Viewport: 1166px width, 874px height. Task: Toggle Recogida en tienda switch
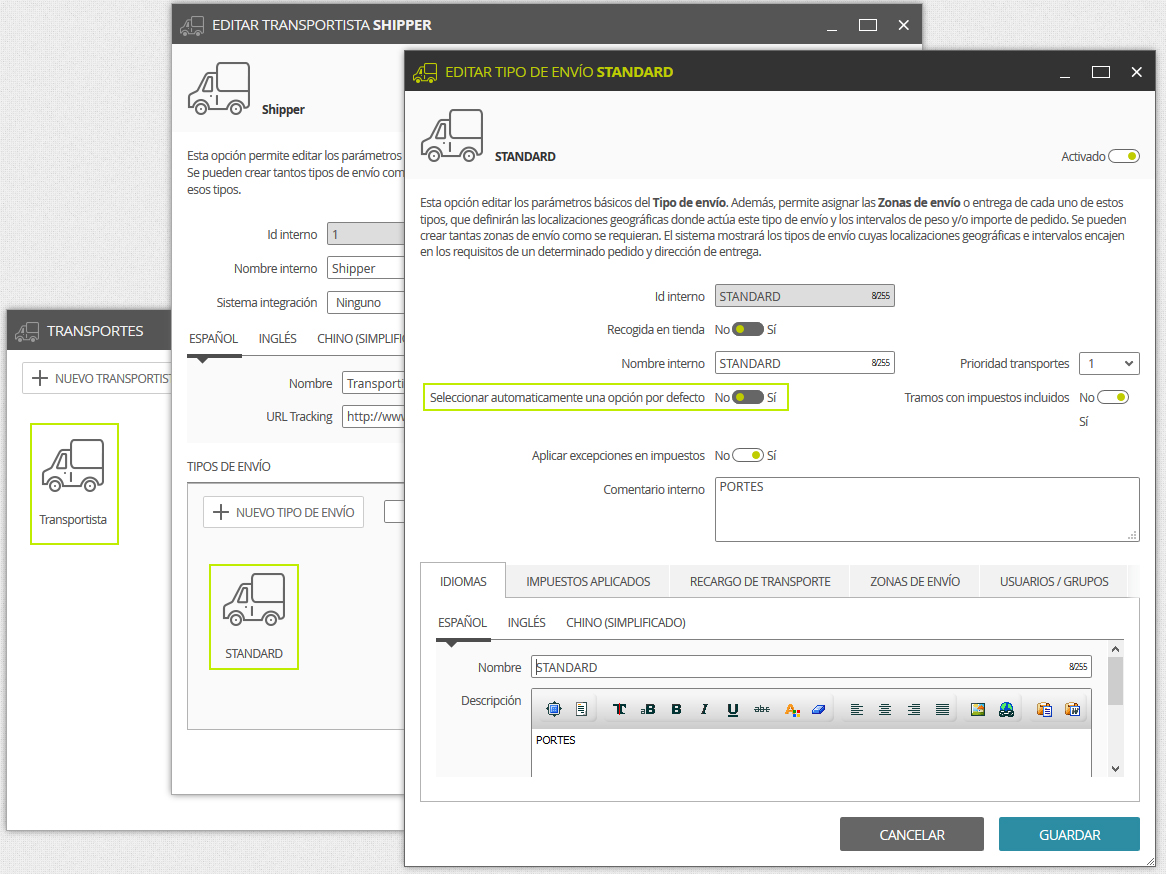(x=747, y=330)
